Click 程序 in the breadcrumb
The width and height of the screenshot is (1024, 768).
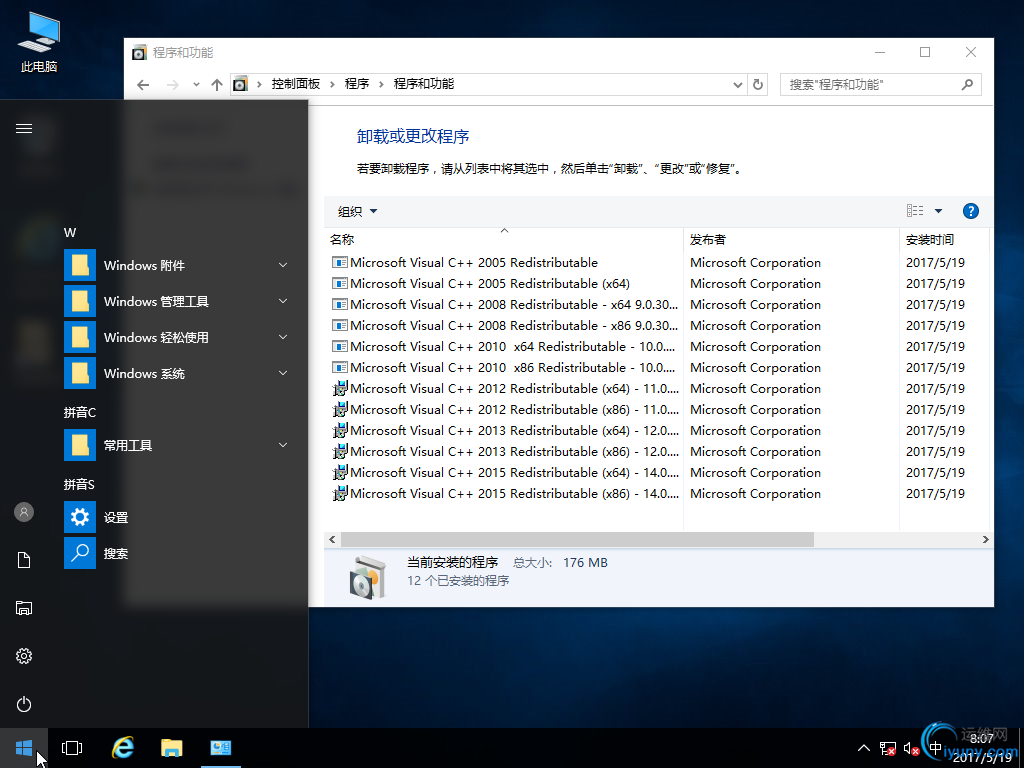[x=357, y=84]
